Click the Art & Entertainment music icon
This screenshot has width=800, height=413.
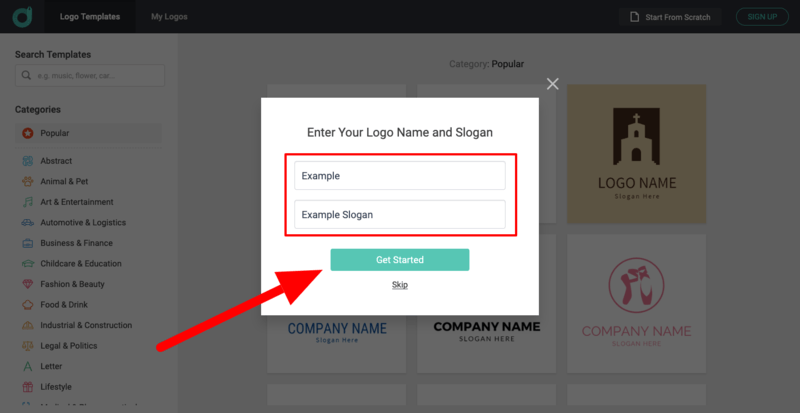click(x=29, y=202)
